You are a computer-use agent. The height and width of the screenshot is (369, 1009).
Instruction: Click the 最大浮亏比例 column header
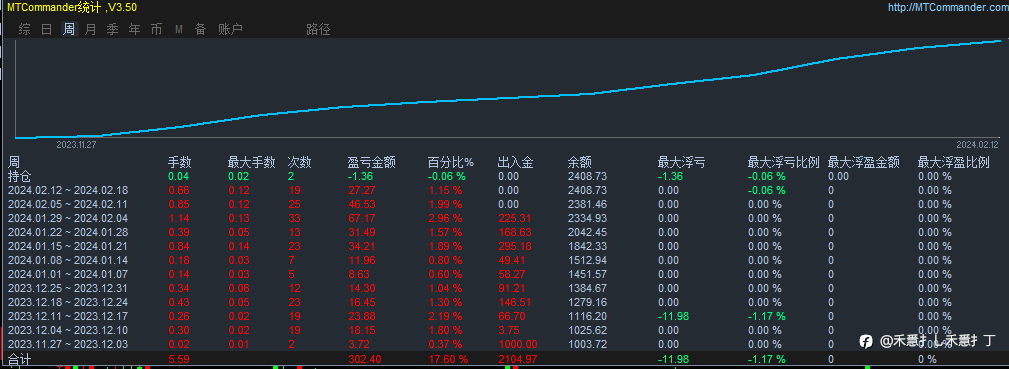(x=783, y=162)
